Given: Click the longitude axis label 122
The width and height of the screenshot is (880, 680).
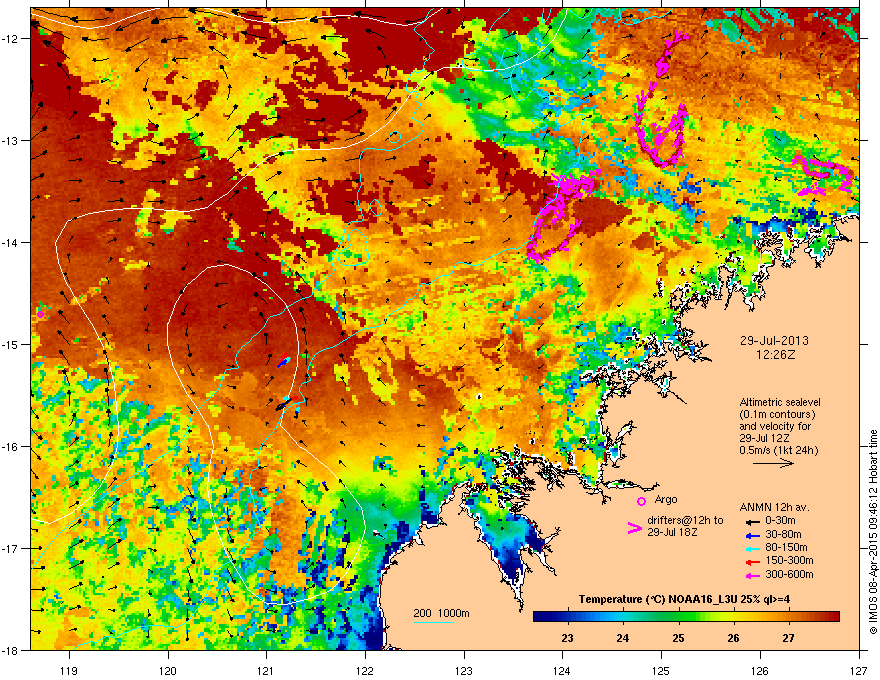Looking at the screenshot, I should (365, 670).
